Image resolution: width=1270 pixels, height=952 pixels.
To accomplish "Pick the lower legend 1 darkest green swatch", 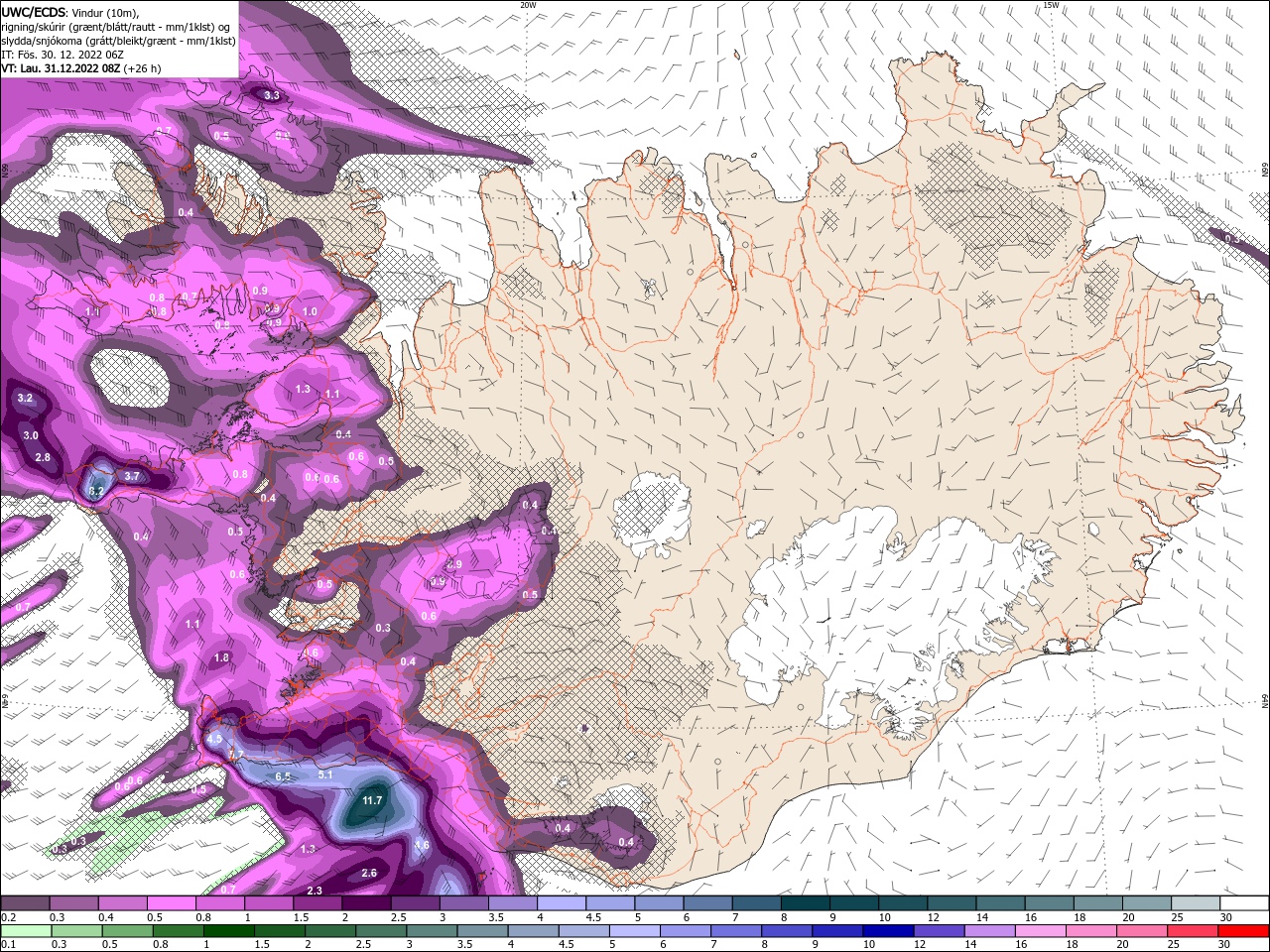I will tap(229, 930).
